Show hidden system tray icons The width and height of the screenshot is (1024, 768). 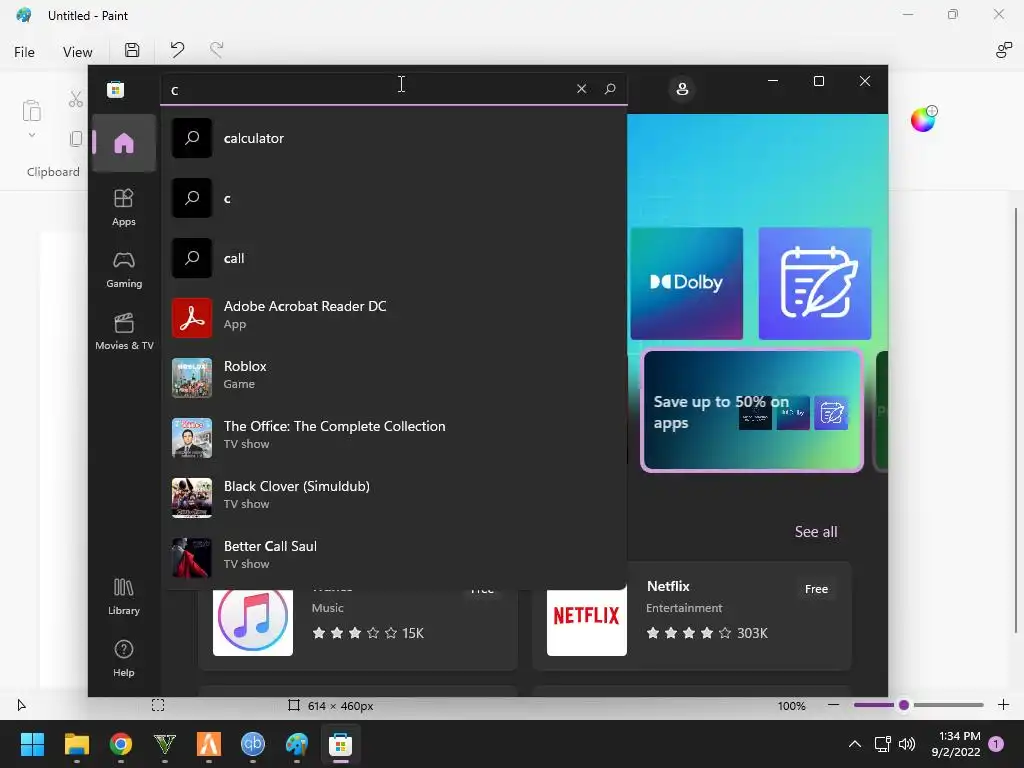[x=854, y=744]
